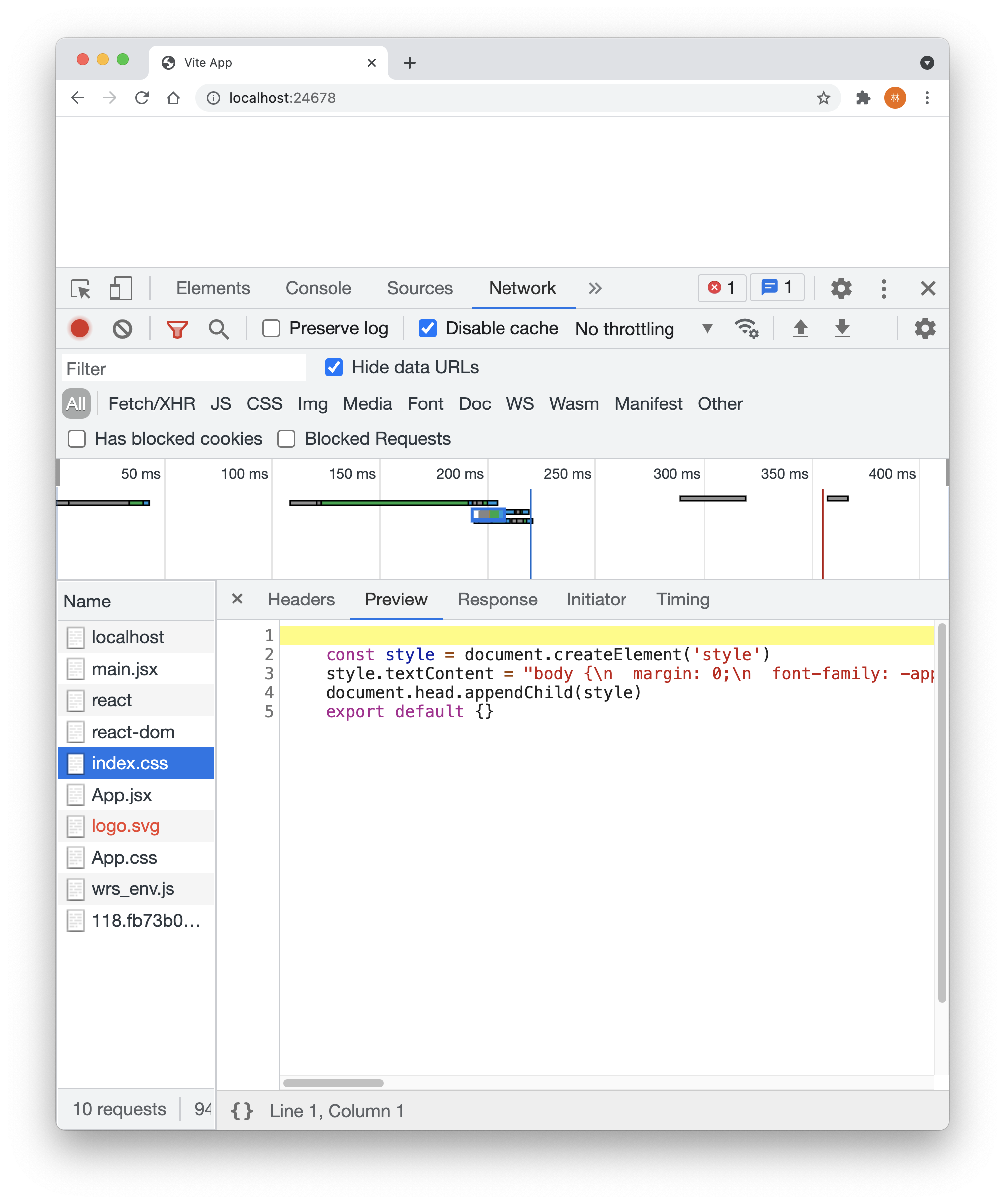Switch to the Console tab
The height and width of the screenshot is (1204, 1005).
click(x=319, y=288)
